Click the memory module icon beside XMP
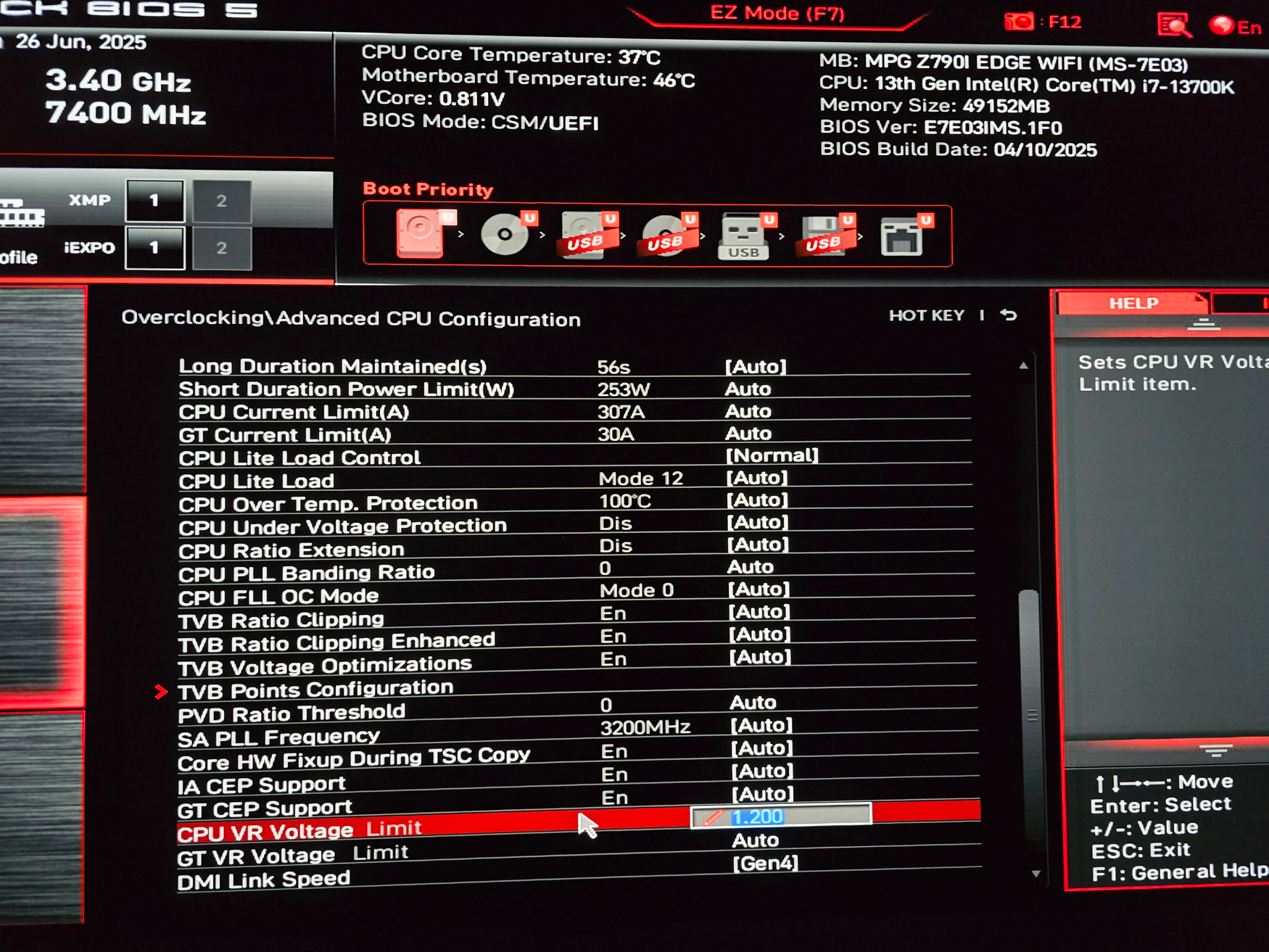 [x=22, y=212]
